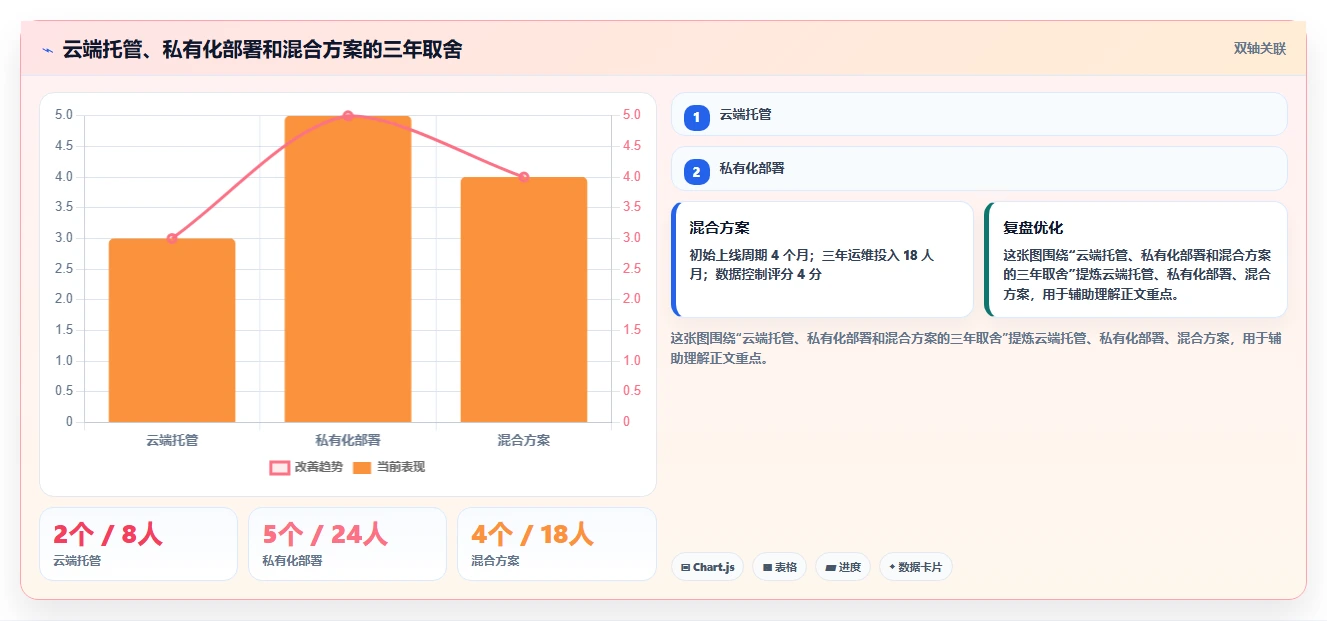The height and width of the screenshot is (621, 1327).
Task: Click the Chart.js tag icon
Action: 685,567
